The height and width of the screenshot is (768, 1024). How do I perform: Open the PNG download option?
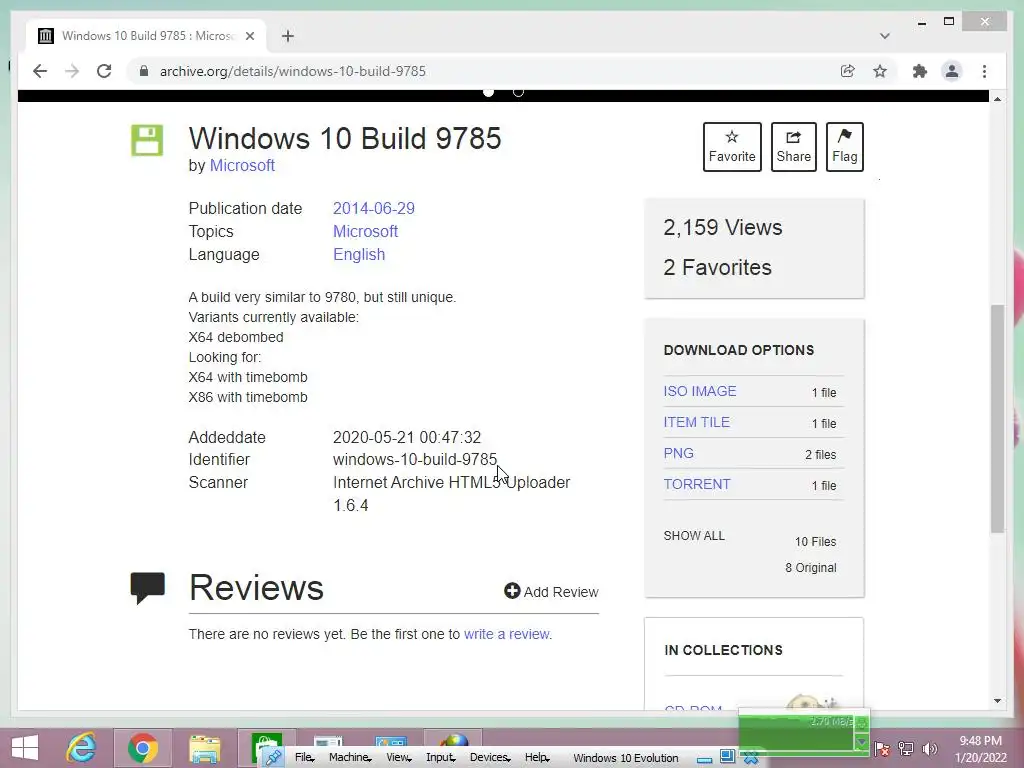679,453
